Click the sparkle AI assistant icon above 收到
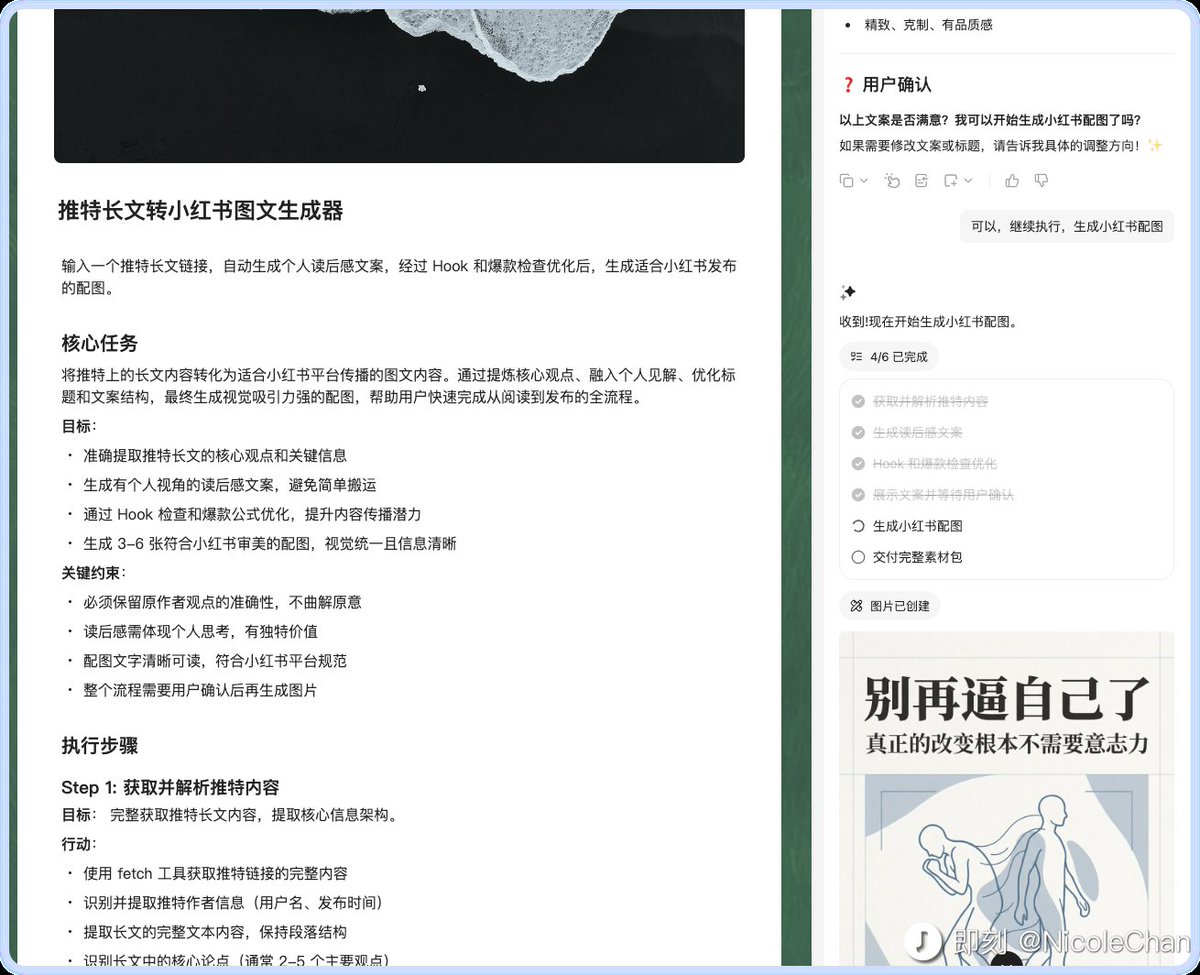 [847, 292]
